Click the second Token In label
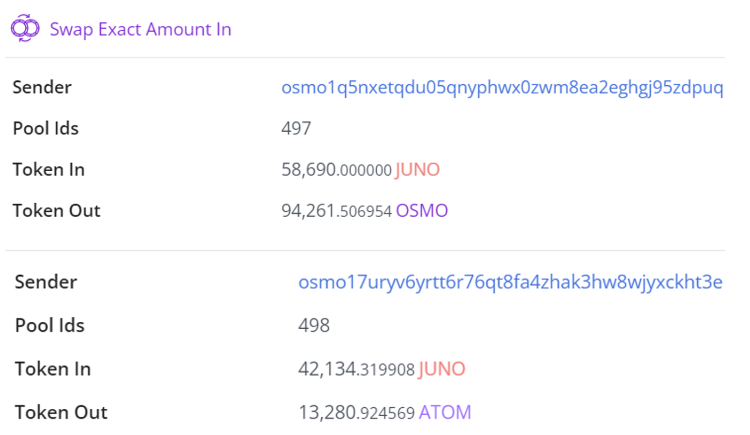Image resolution: width=750 pixels, height=435 pixels. click(x=53, y=369)
